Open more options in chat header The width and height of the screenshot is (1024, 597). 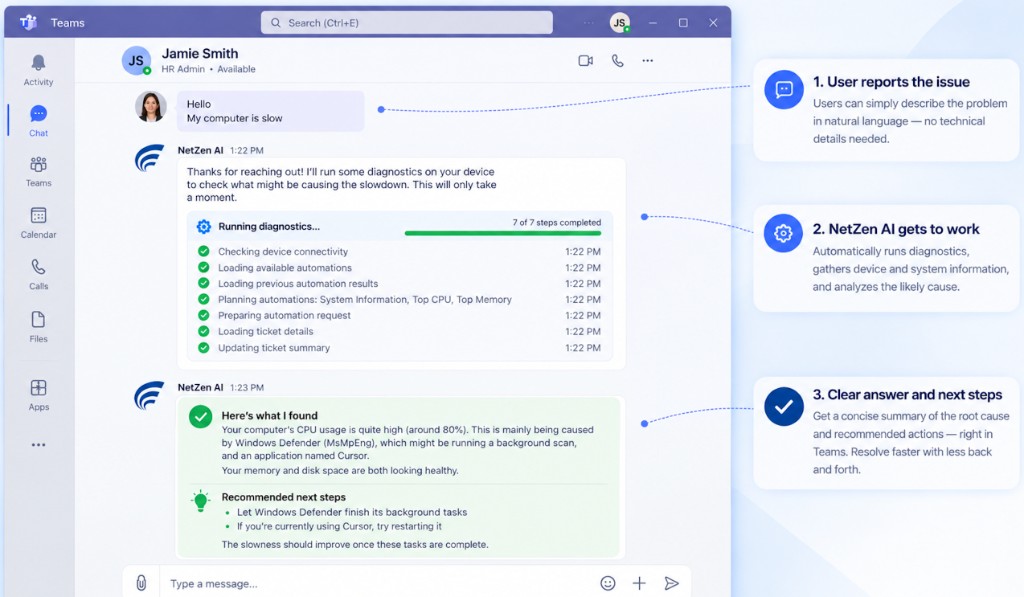pyautogui.click(x=647, y=61)
